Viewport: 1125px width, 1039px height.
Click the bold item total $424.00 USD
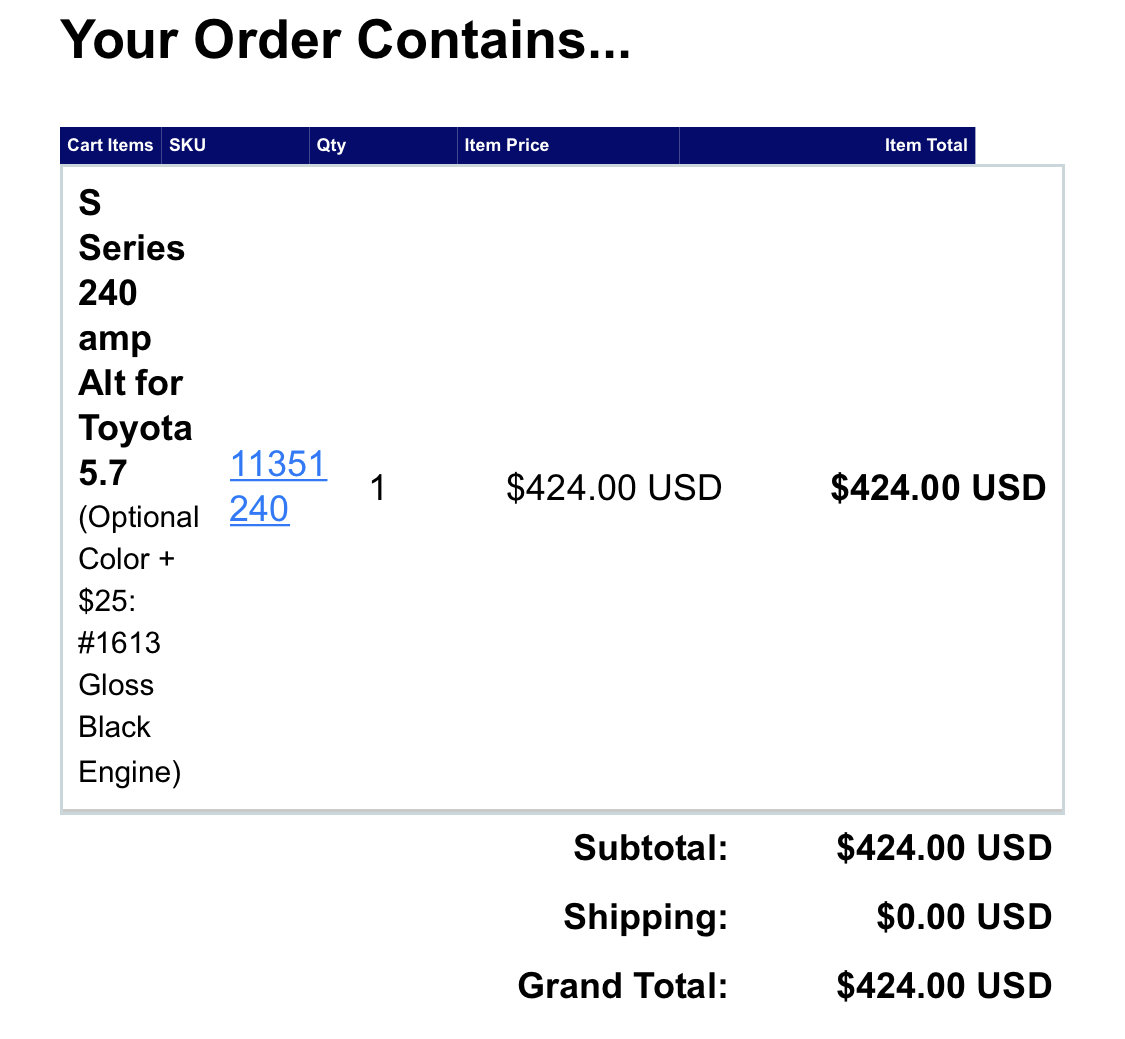point(938,488)
